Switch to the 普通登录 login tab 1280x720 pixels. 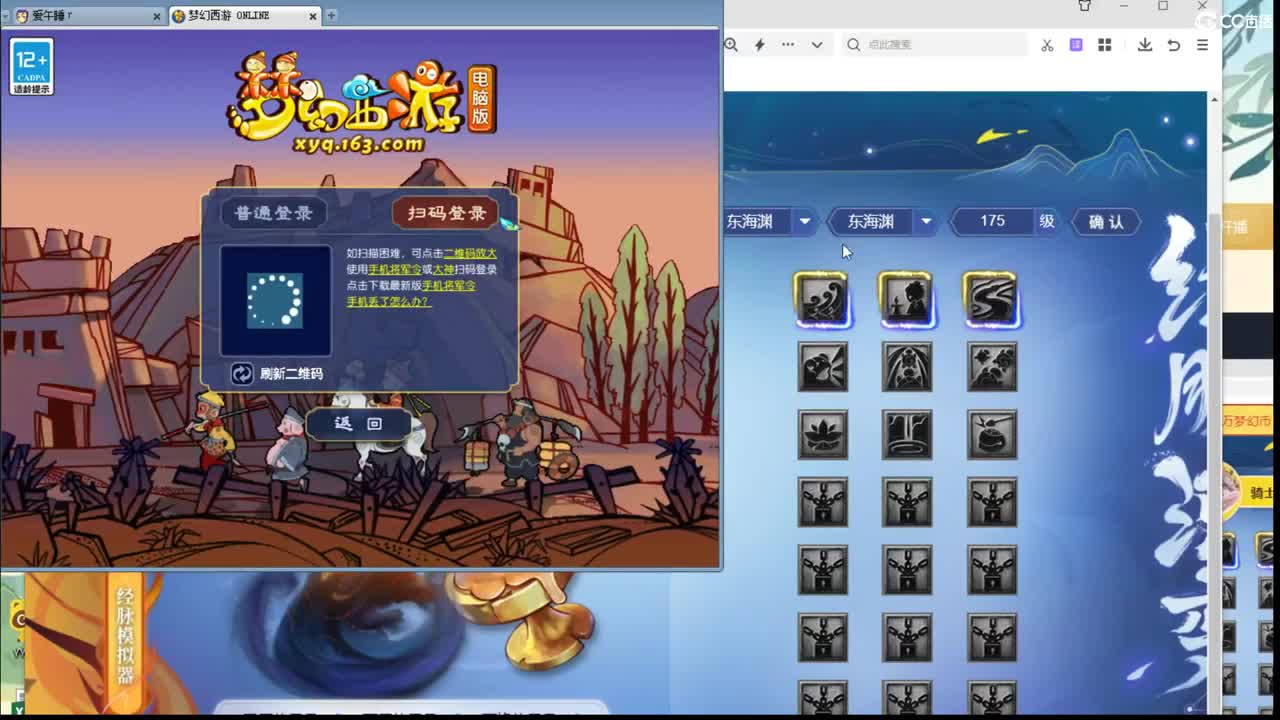pyautogui.click(x=273, y=213)
